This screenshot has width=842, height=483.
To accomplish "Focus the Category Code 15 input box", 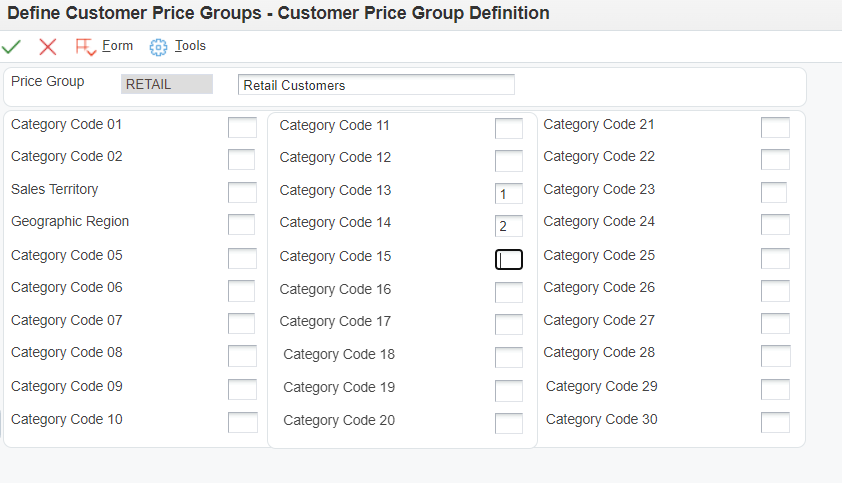I will click(x=508, y=259).
